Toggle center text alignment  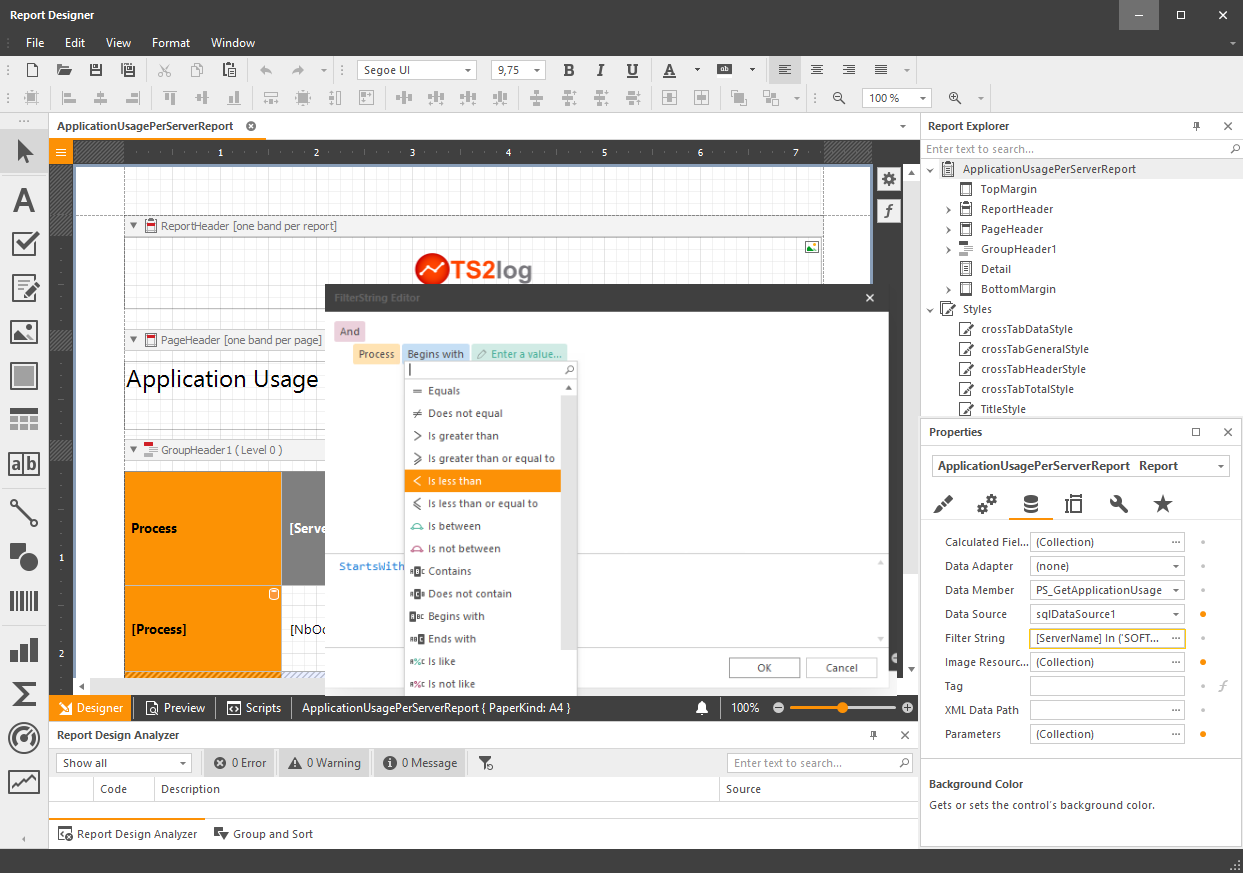pyautogui.click(x=817, y=70)
